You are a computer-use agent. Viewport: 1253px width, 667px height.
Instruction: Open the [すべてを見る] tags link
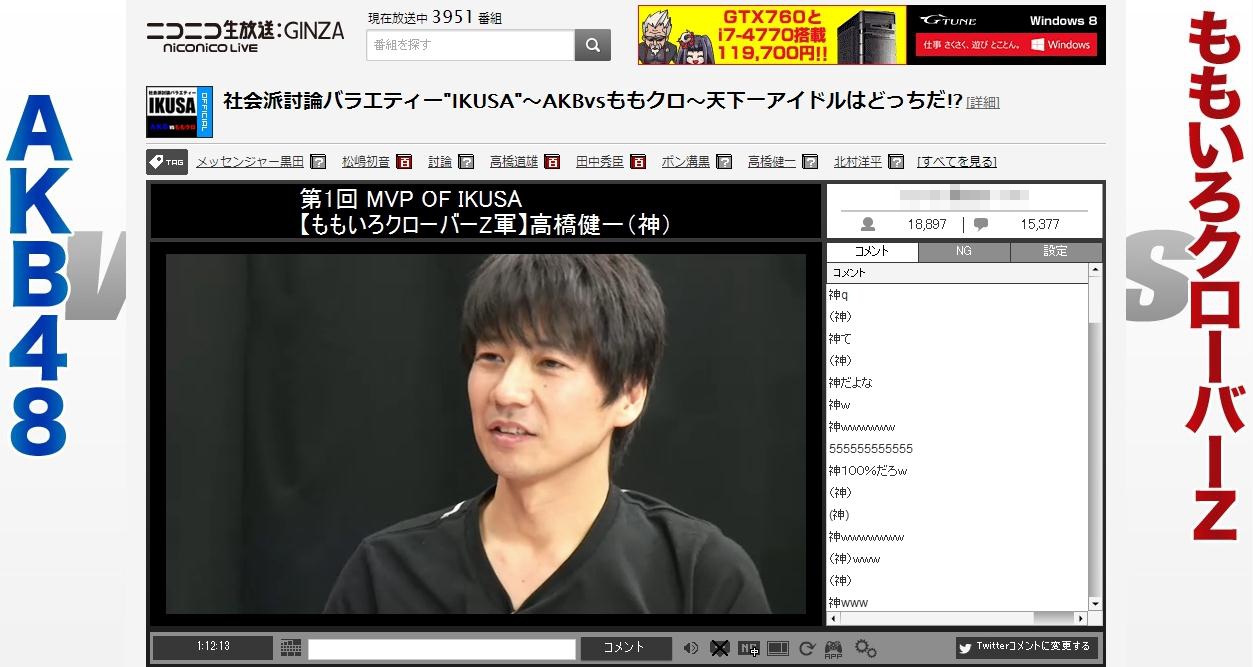click(957, 162)
